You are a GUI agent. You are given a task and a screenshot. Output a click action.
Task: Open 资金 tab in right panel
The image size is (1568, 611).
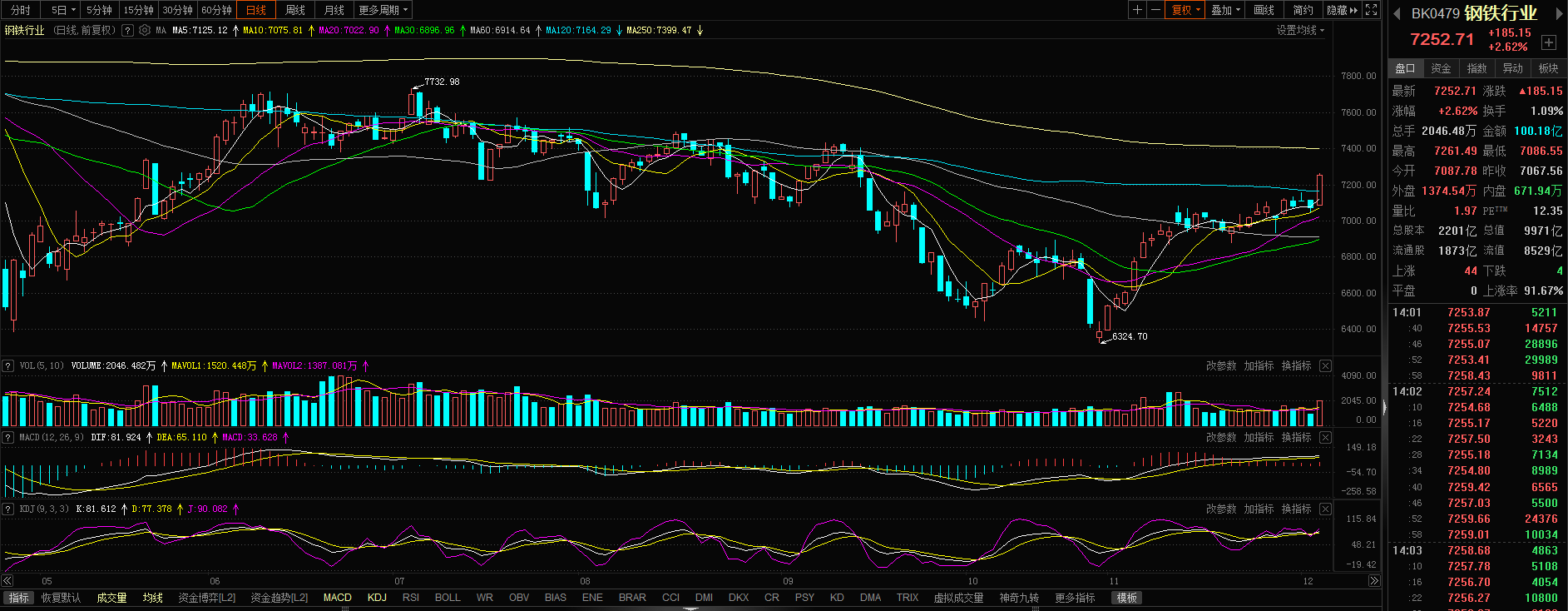click(x=1441, y=68)
